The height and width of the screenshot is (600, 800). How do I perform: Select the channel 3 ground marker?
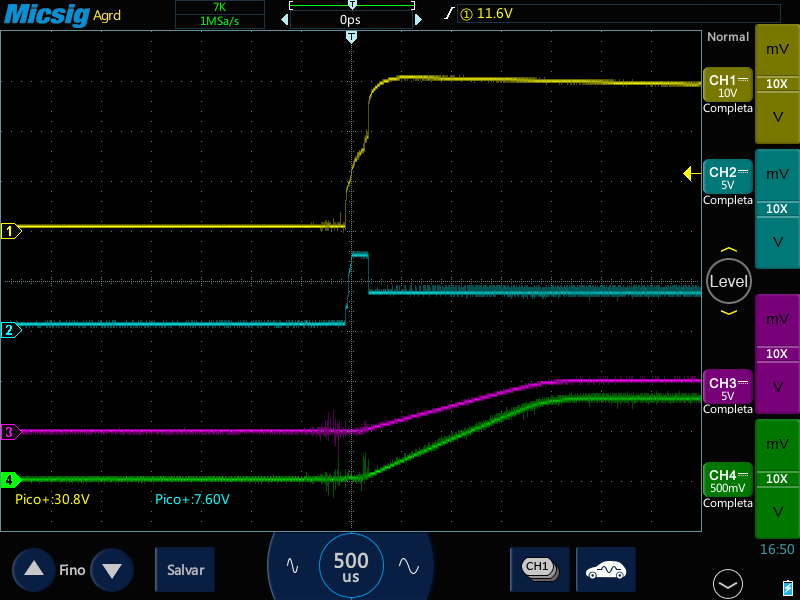[x=11, y=432]
